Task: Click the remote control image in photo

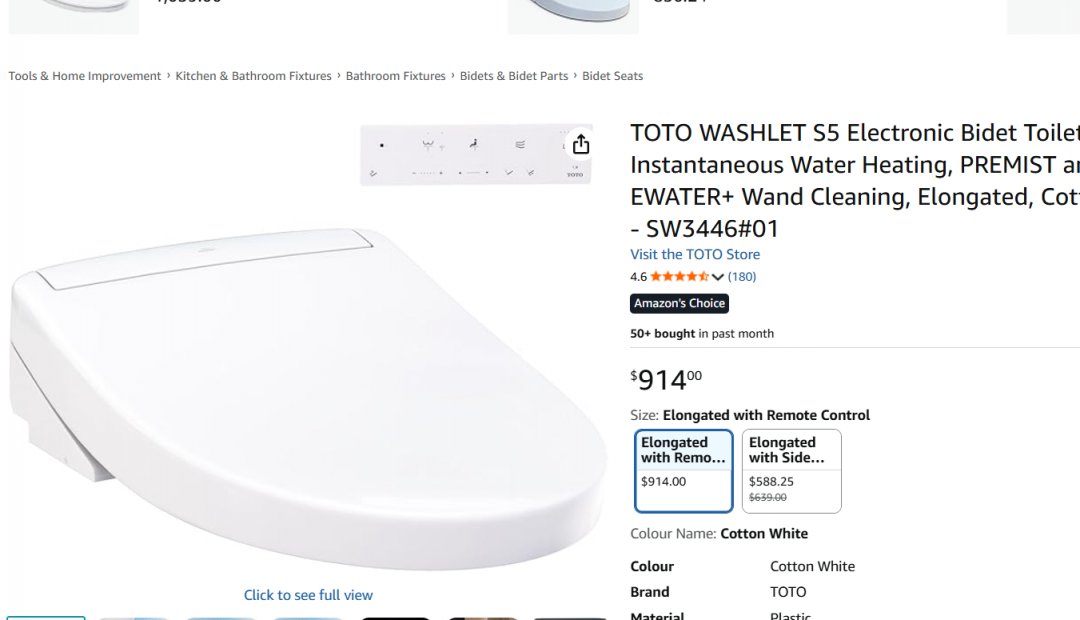Action: coord(476,155)
